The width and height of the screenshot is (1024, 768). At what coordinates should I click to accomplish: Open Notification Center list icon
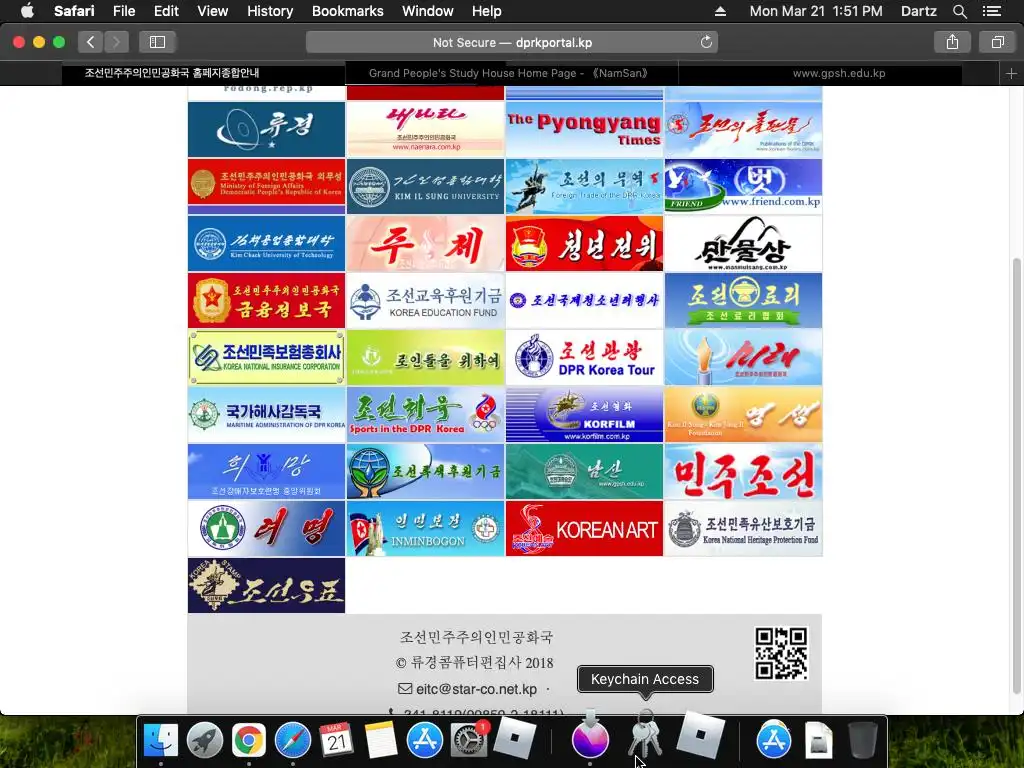point(991,11)
